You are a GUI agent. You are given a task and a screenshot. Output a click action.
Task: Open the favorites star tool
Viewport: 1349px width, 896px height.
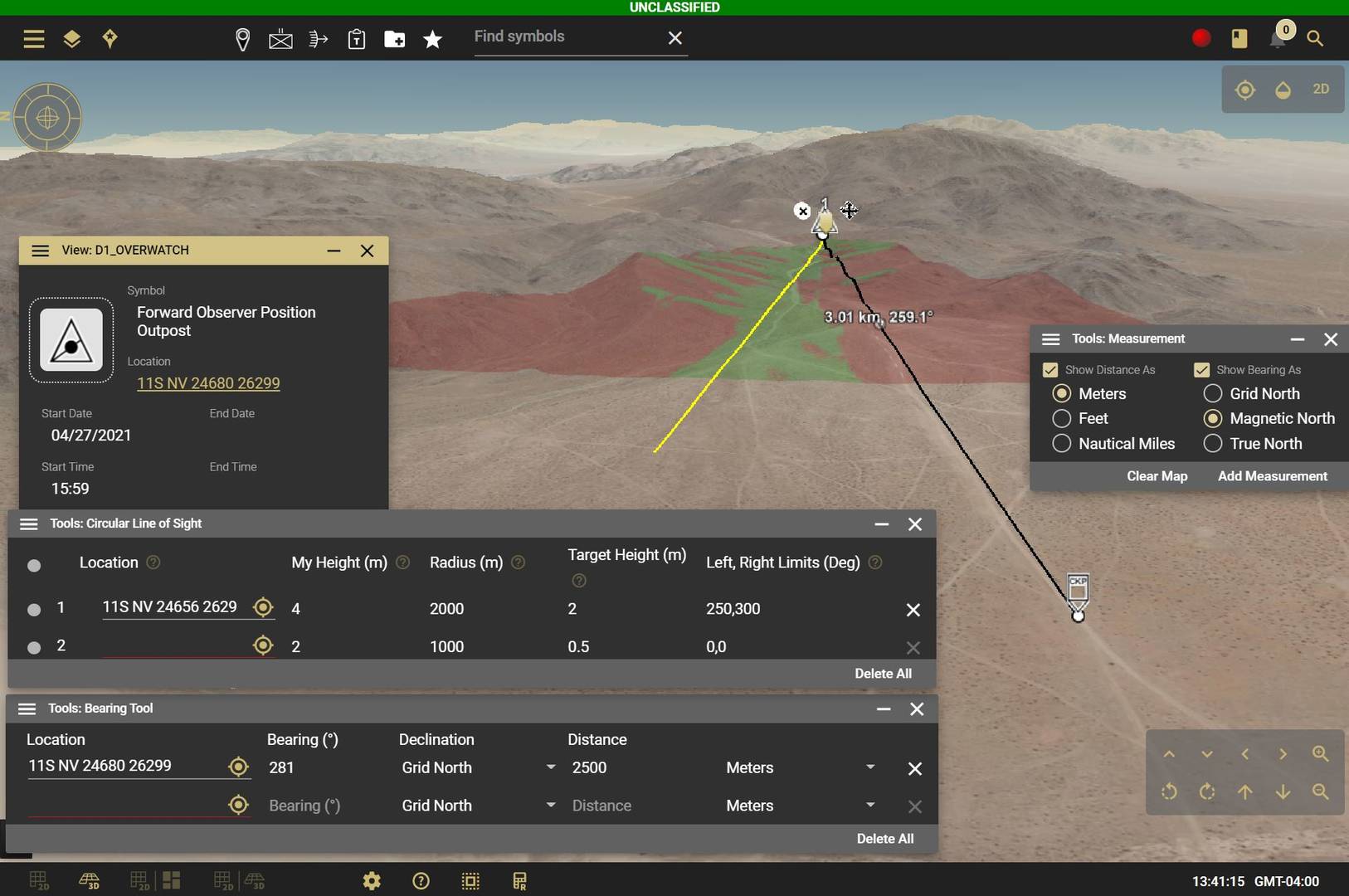pyautogui.click(x=432, y=38)
